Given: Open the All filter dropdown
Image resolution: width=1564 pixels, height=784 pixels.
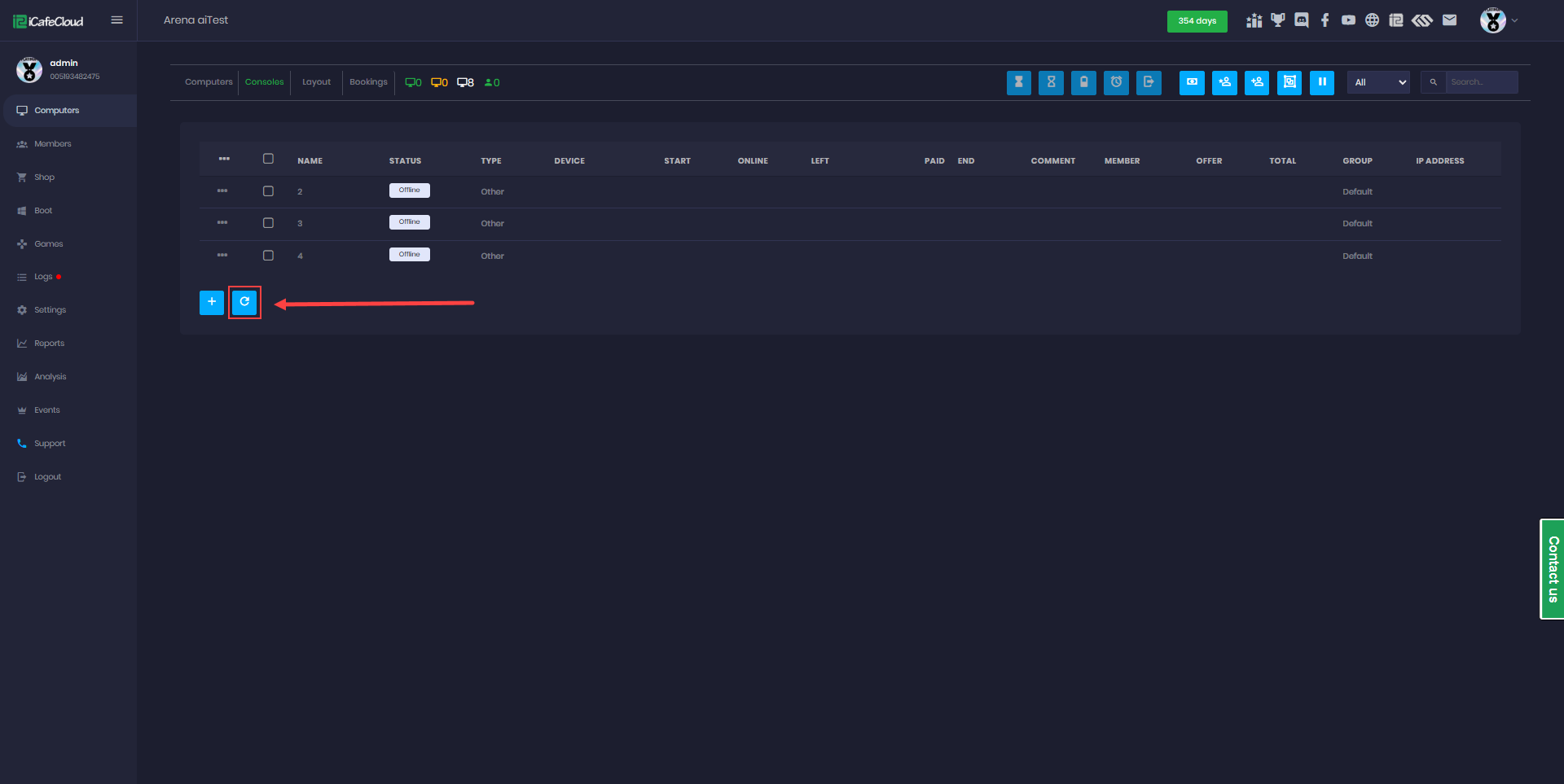Looking at the screenshot, I should 1378,82.
